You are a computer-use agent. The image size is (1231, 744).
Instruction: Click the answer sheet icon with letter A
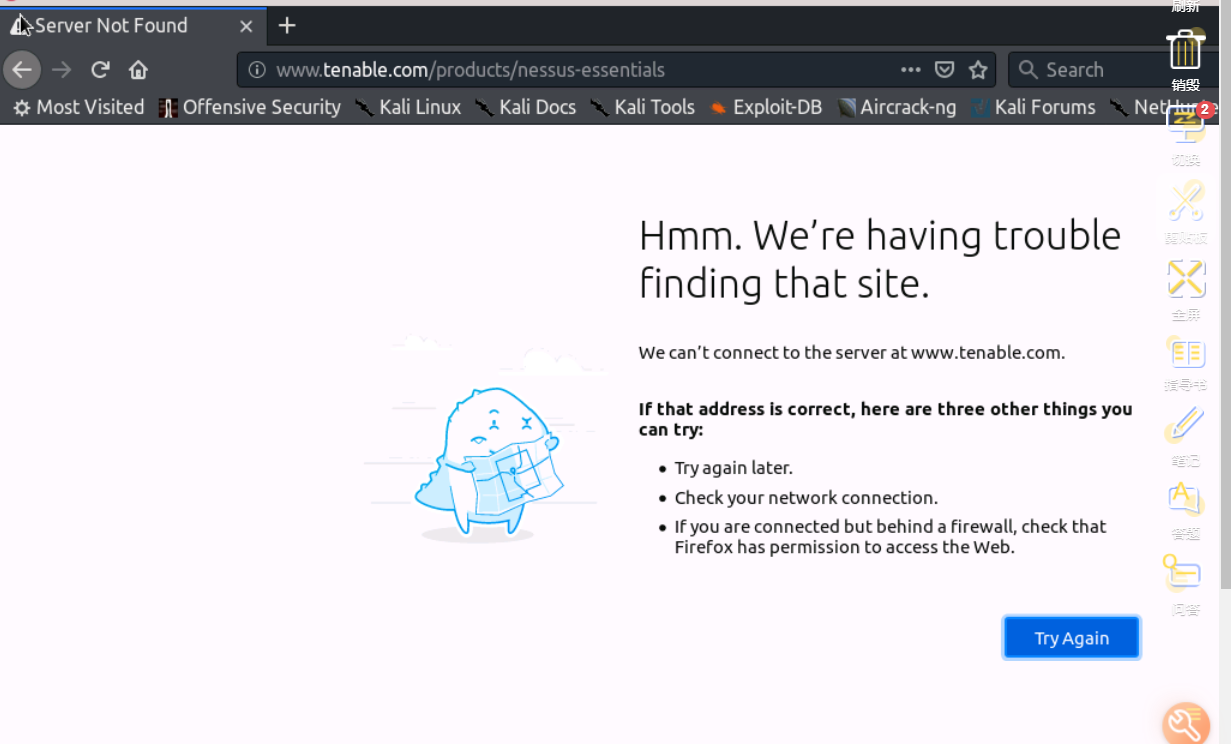point(1186,499)
